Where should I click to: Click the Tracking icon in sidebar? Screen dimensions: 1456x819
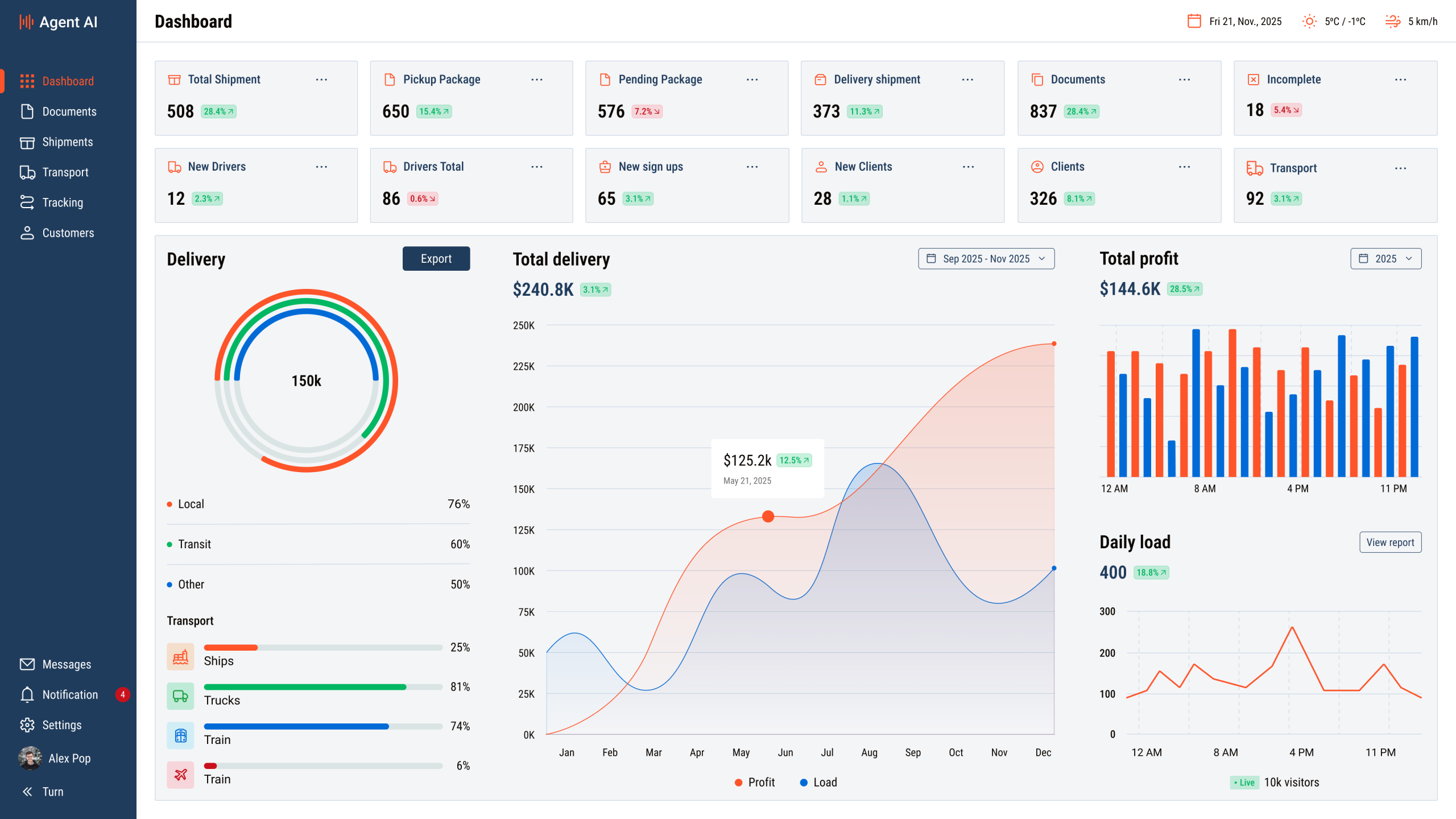(27, 202)
